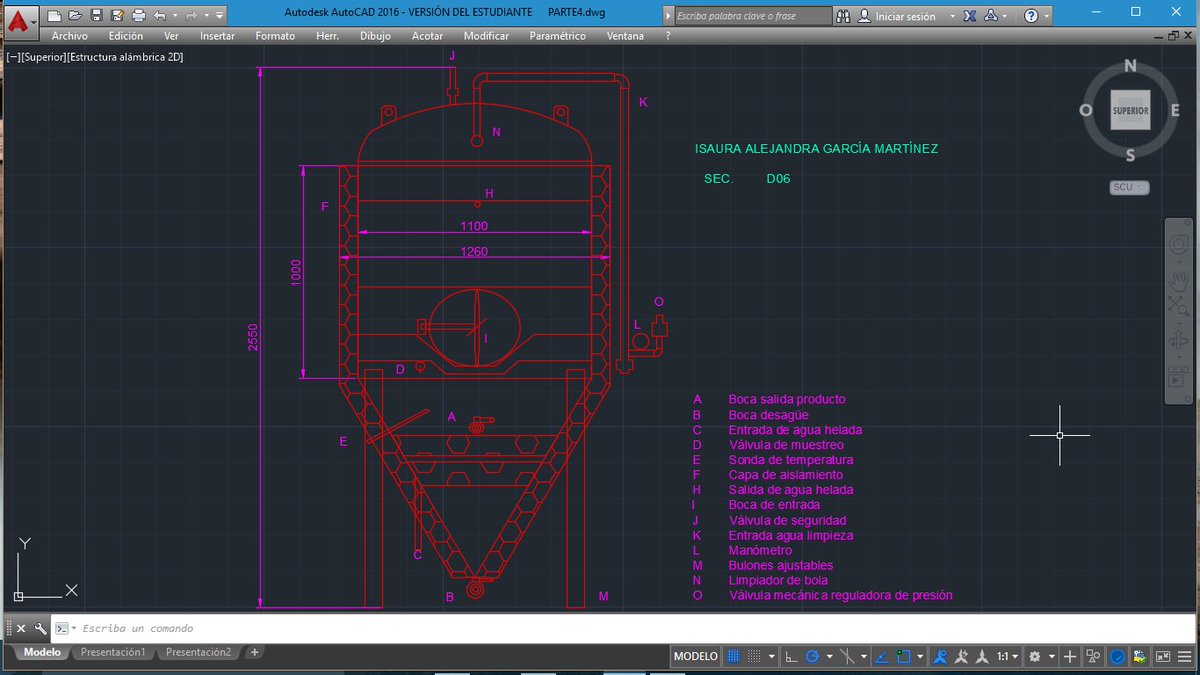Toggle Ortho mode in status bar
Image resolution: width=1200 pixels, height=675 pixels.
click(x=790, y=656)
